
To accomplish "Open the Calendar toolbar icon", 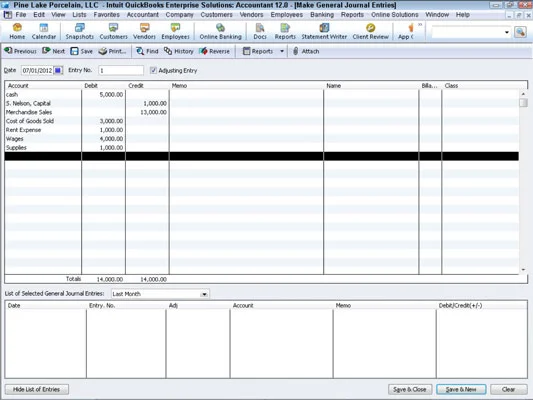I will point(44,32).
